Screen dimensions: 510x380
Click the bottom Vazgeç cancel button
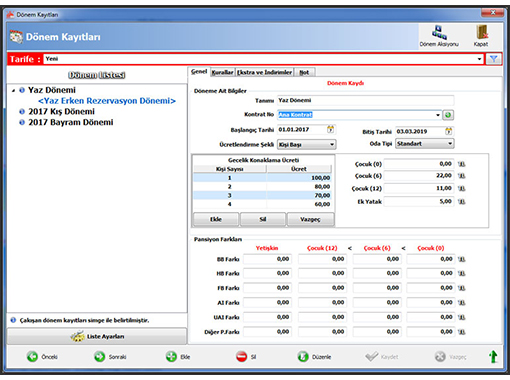[x=450, y=357]
